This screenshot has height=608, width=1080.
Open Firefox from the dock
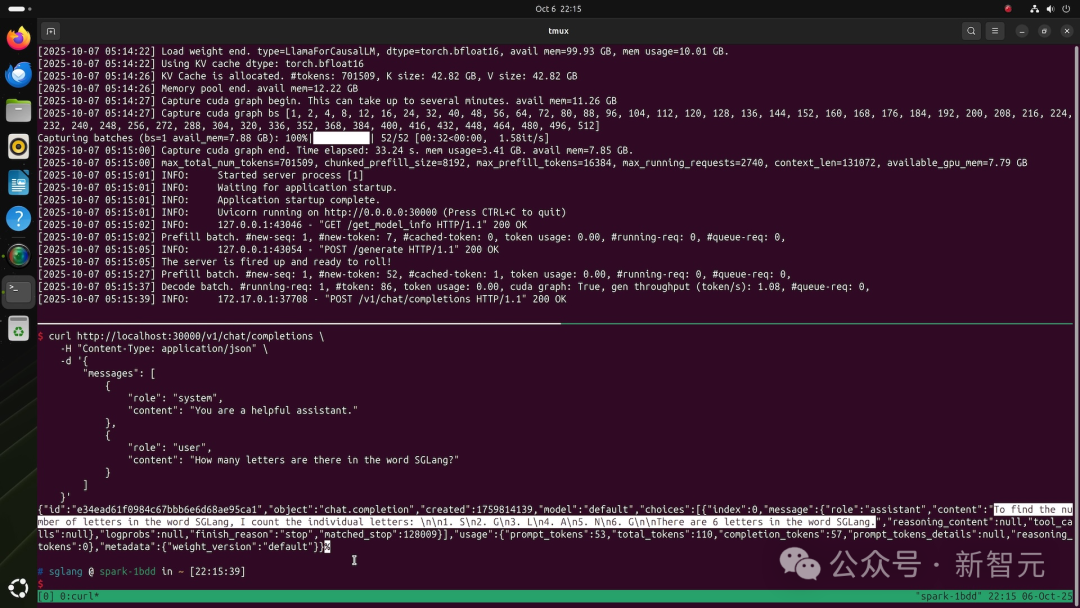click(x=18, y=39)
